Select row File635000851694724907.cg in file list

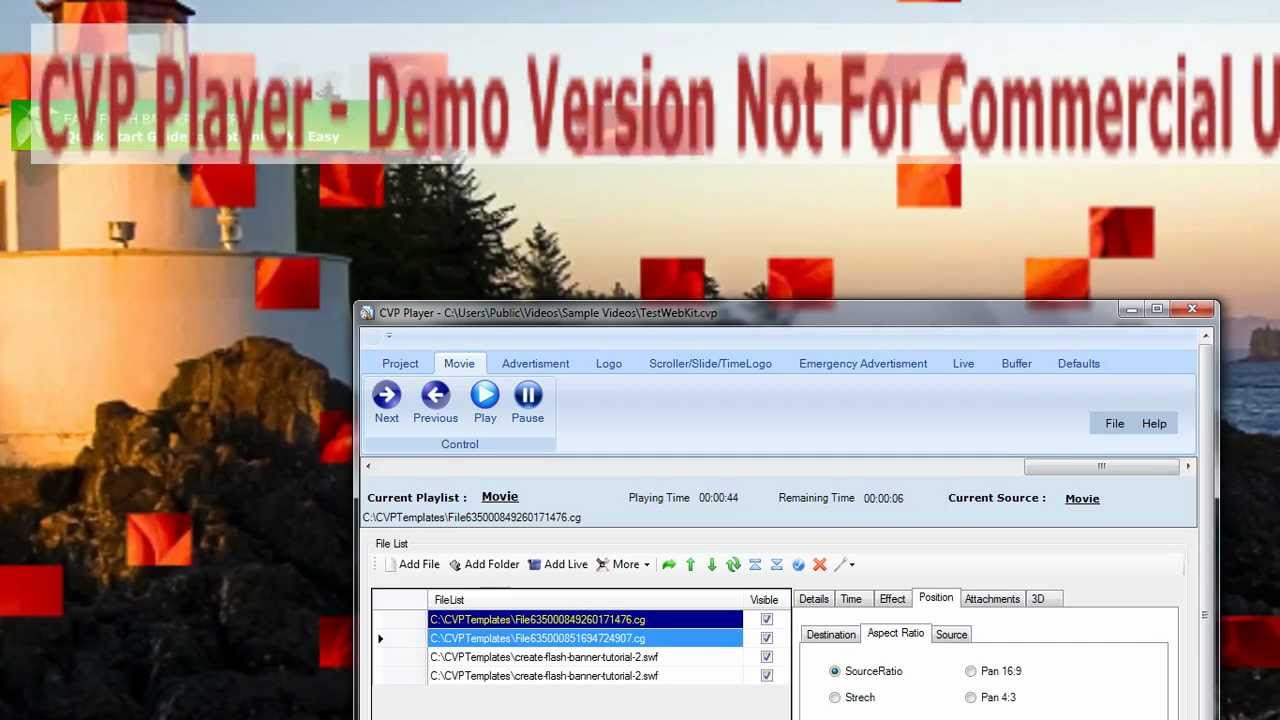tap(585, 638)
